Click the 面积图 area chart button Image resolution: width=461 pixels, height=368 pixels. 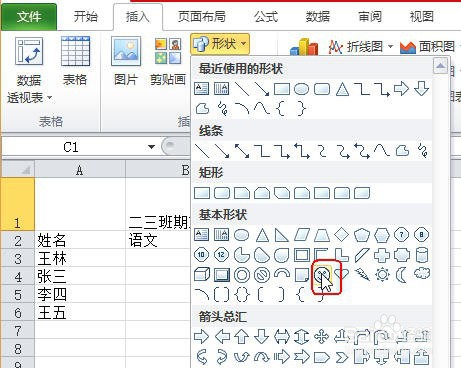point(427,47)
